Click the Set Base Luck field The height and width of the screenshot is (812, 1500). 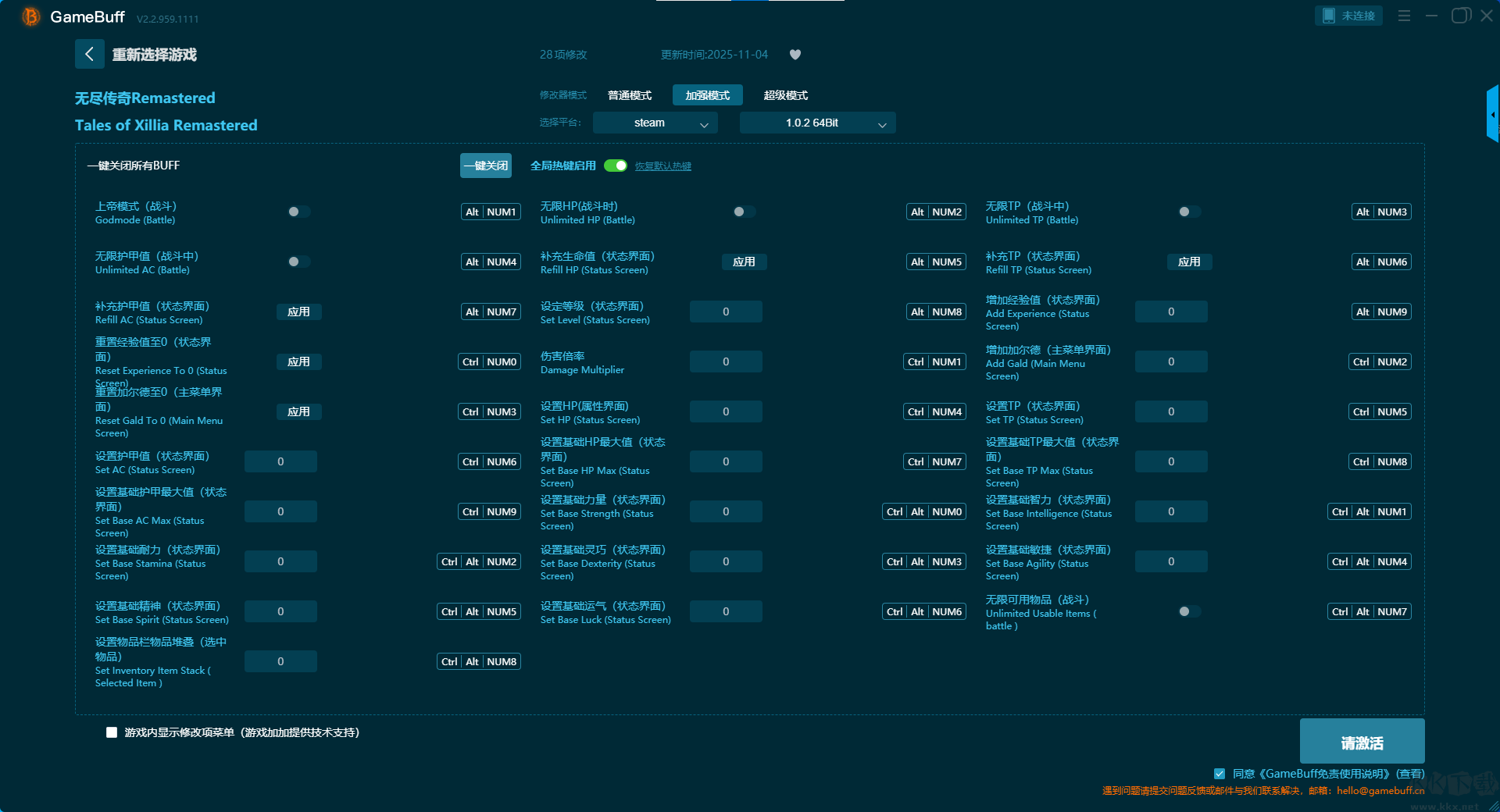[726, 611]
